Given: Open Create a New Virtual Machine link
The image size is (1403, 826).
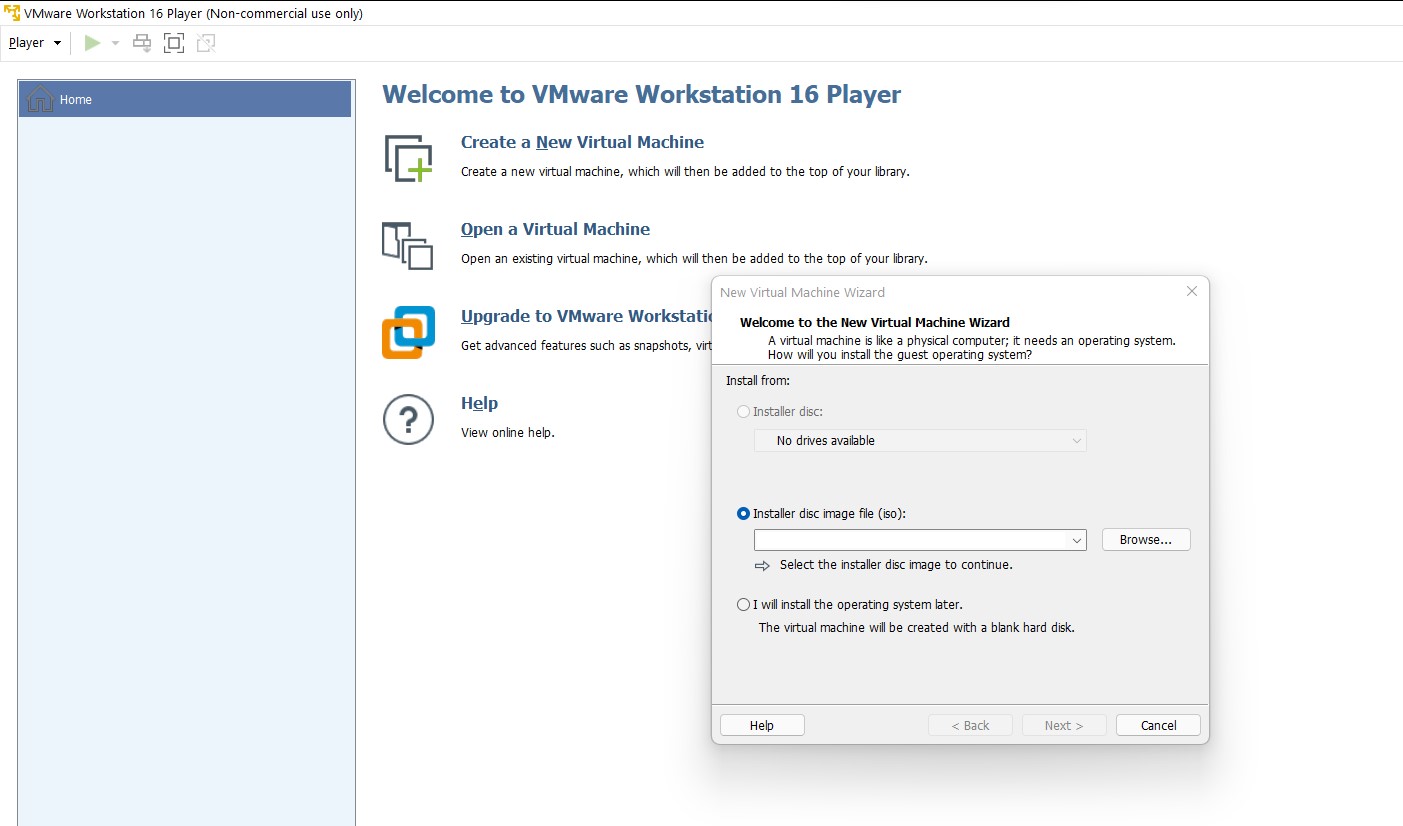Looking at the screenshot, I should 582,142.
